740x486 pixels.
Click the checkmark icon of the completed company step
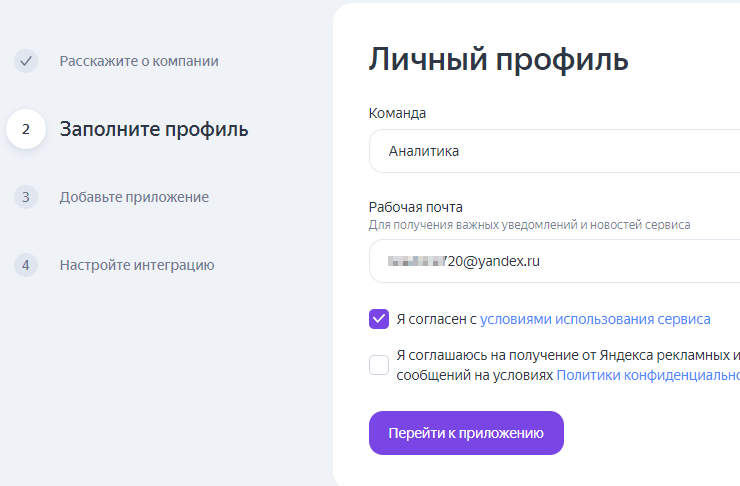pos(26,61)
